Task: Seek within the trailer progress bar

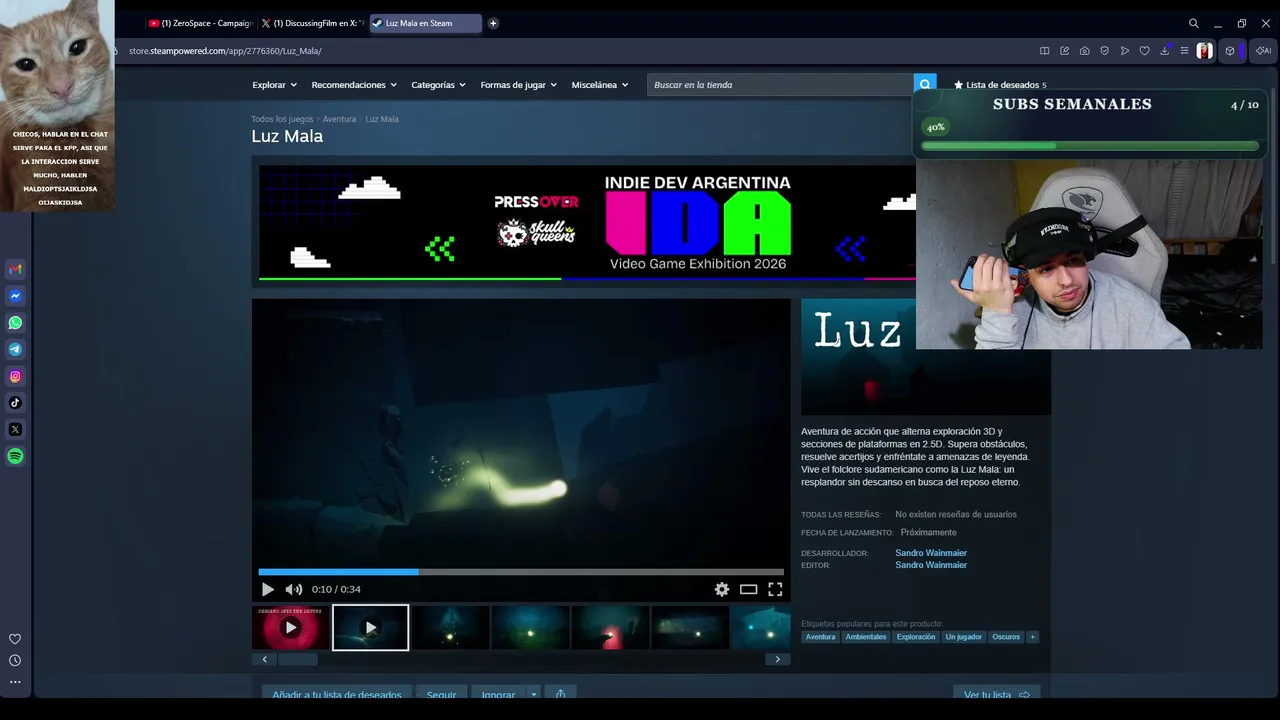Action: (x=521, y=572)
